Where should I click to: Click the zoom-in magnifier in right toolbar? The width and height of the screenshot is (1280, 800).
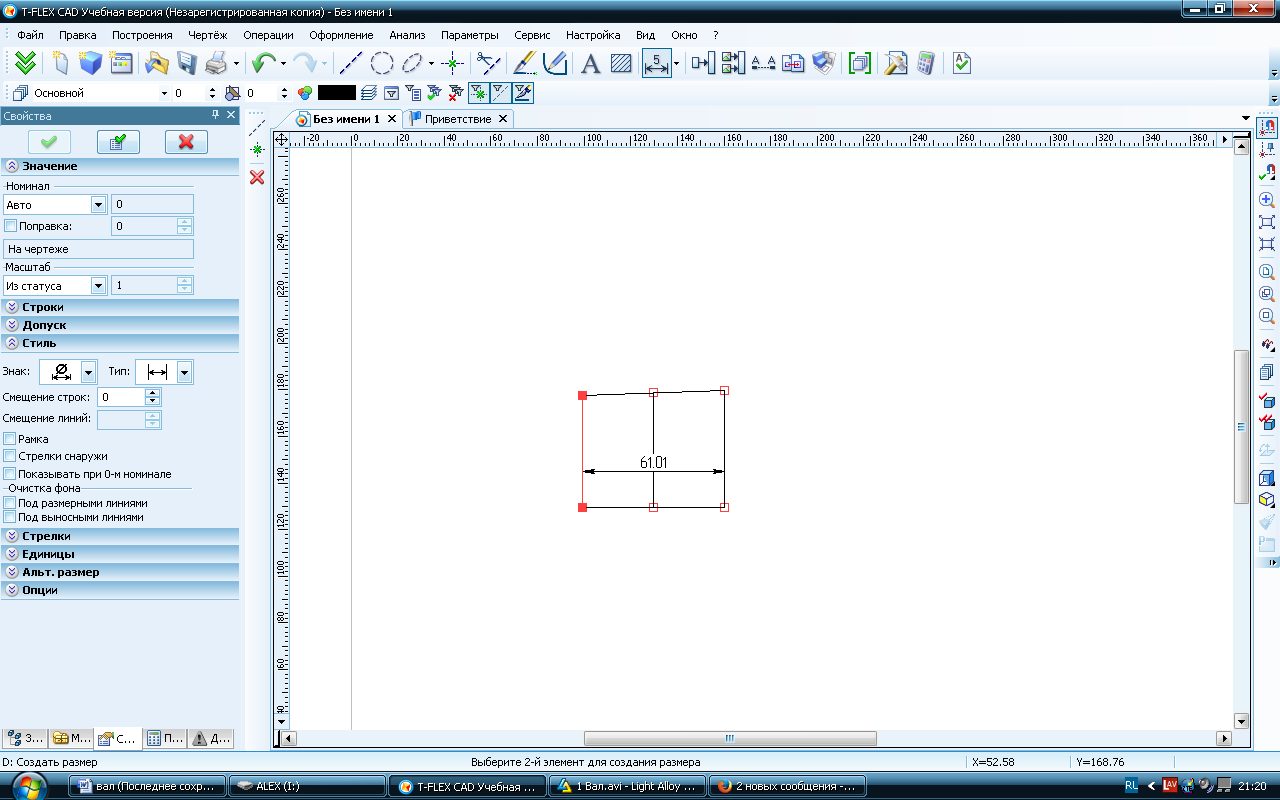click(1267, 200)
